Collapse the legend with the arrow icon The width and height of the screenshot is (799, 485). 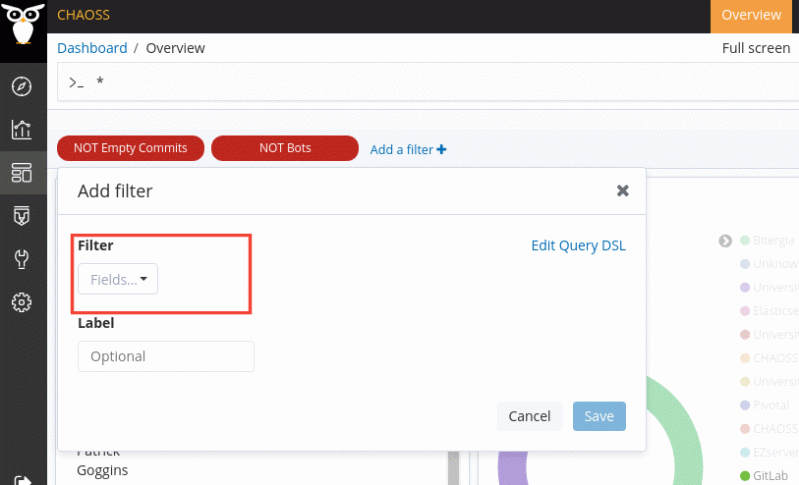[x=725, y=240]
